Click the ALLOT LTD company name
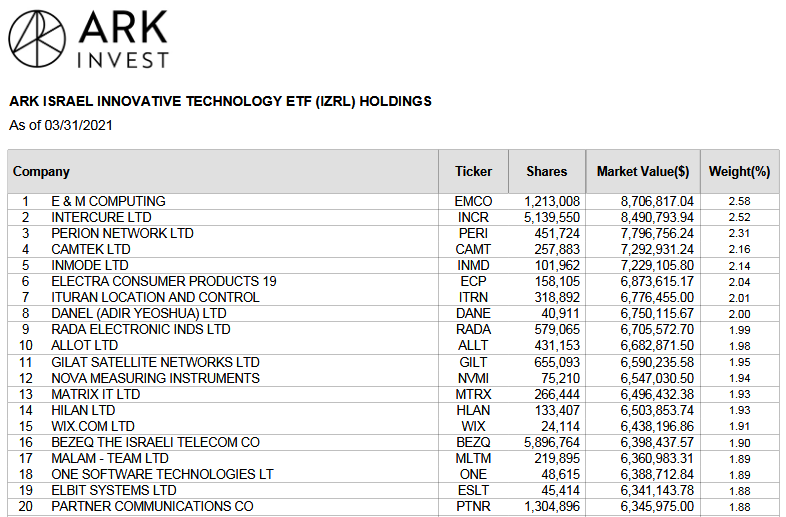The height and width of the screenshot is (517, 786). point(85,346)
